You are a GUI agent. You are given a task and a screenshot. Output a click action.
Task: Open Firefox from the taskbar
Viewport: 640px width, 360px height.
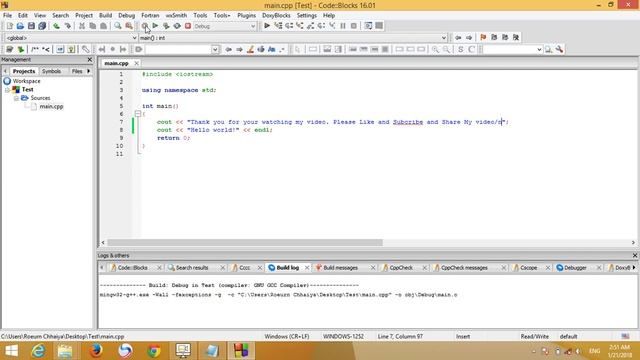click(x=96, y=351)
